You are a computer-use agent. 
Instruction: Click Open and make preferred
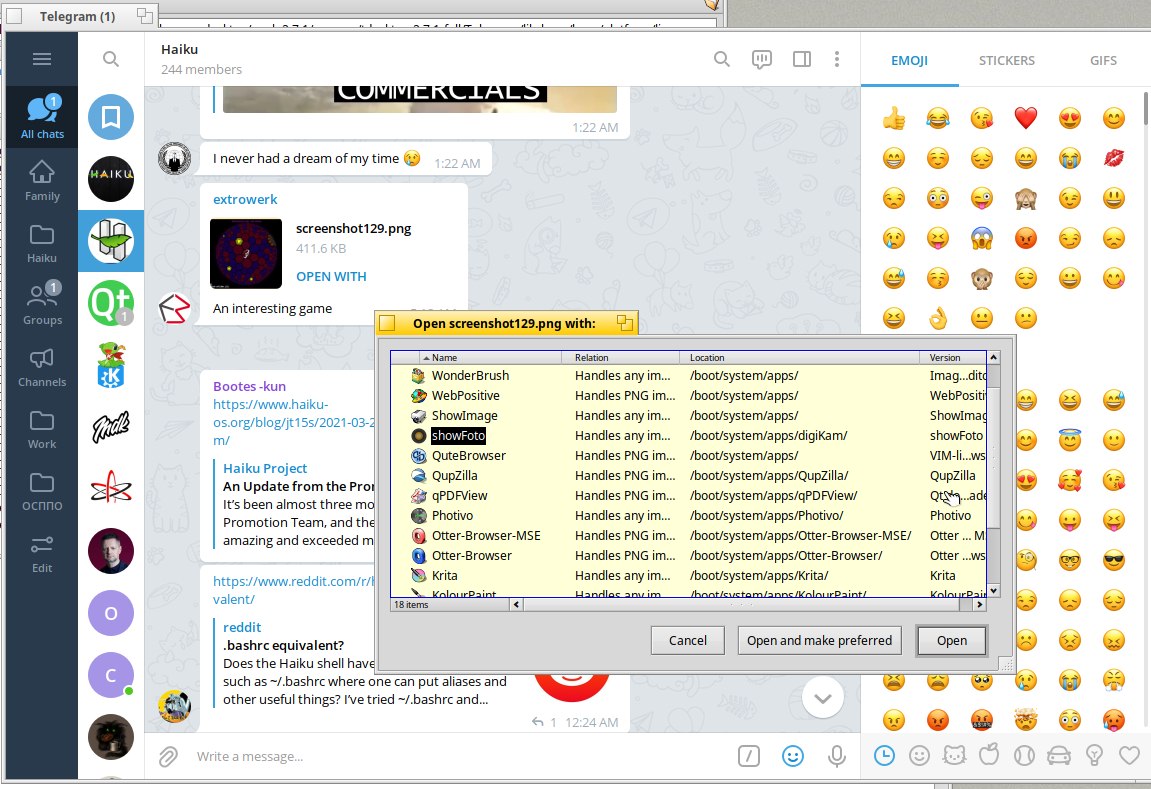pos(819,641)
